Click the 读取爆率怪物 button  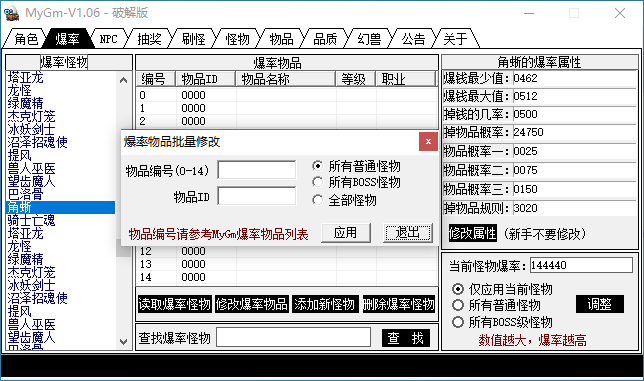tap(175, 304)
